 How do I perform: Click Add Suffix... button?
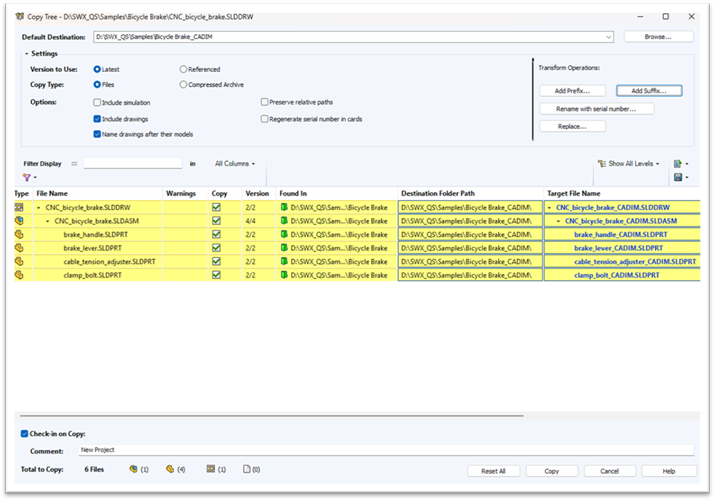[649, 91]
